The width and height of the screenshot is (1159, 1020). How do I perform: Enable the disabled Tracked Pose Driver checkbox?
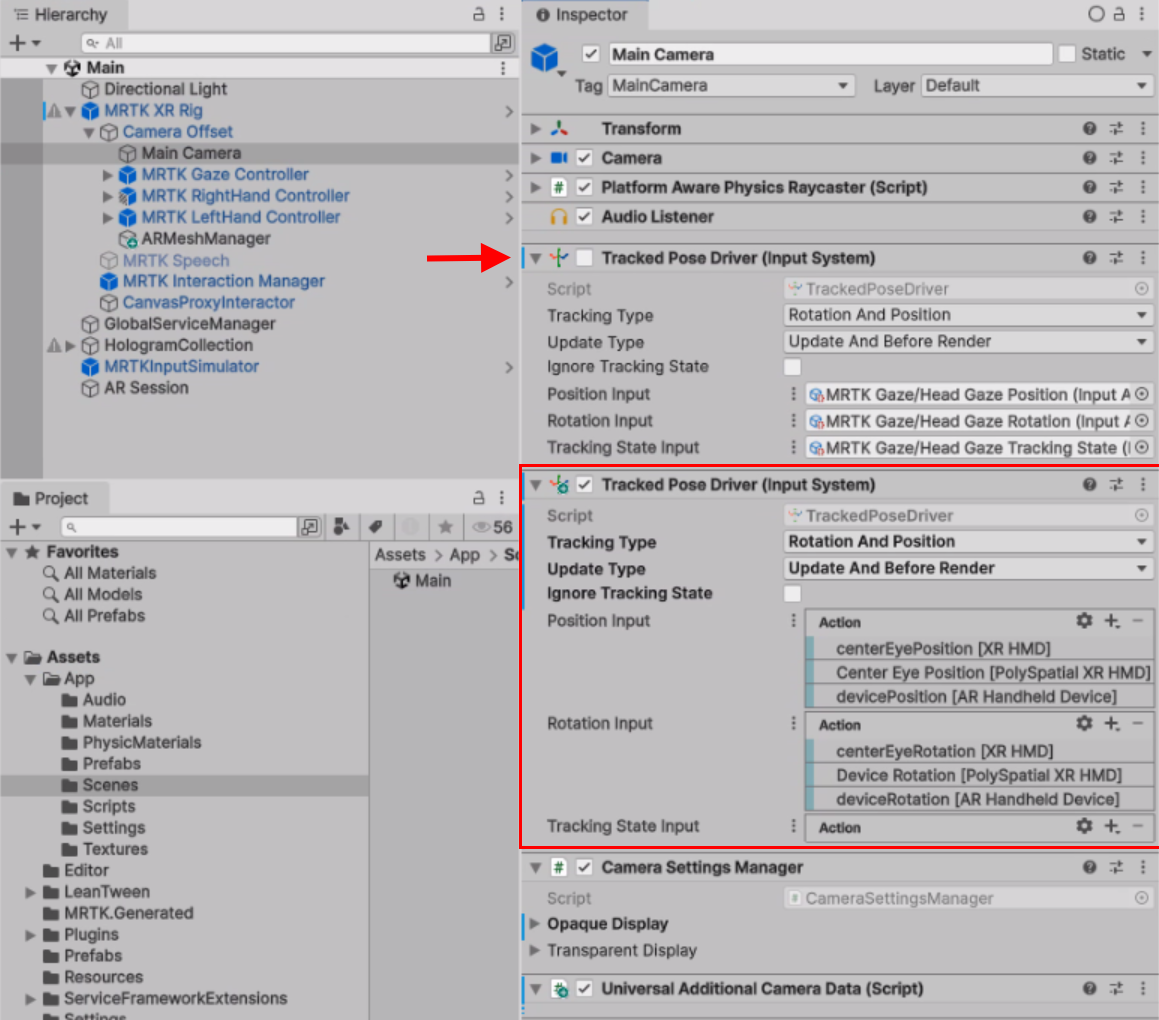coord(585,258)
